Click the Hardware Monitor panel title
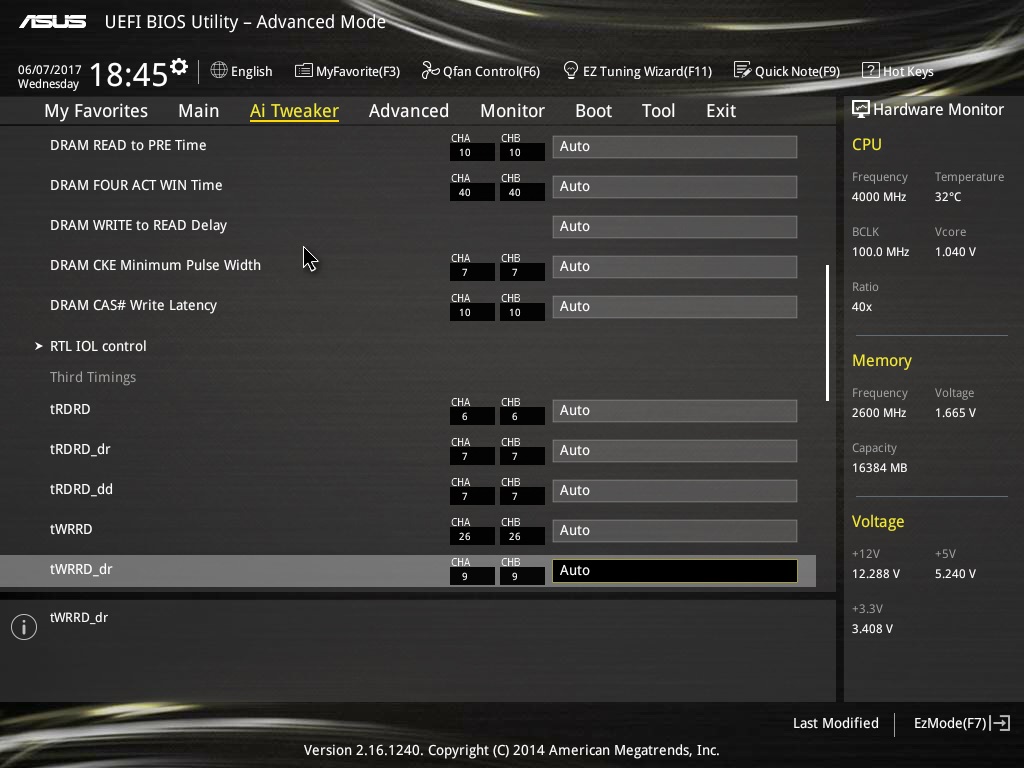1024x768 pixels. tap(938, 110)
